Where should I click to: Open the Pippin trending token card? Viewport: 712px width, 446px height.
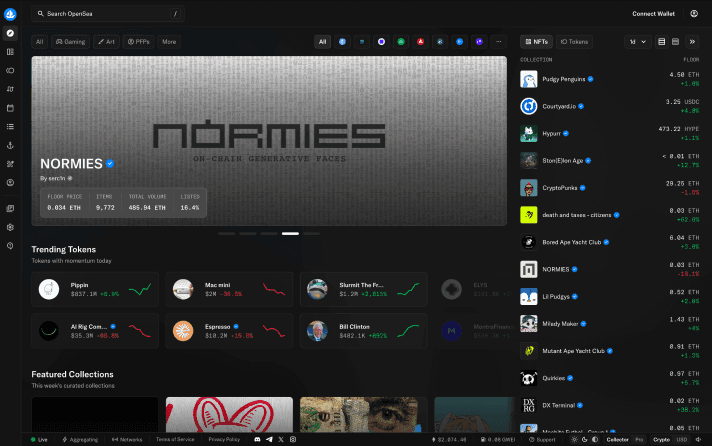pyautogui.click(x=95, y=289)
